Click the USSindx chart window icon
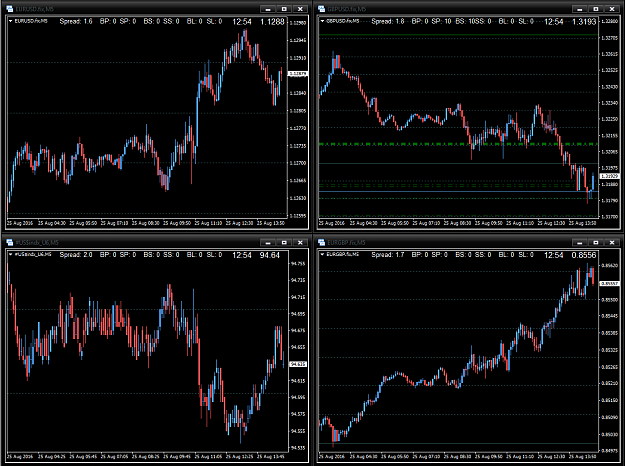 pos(10,242)
